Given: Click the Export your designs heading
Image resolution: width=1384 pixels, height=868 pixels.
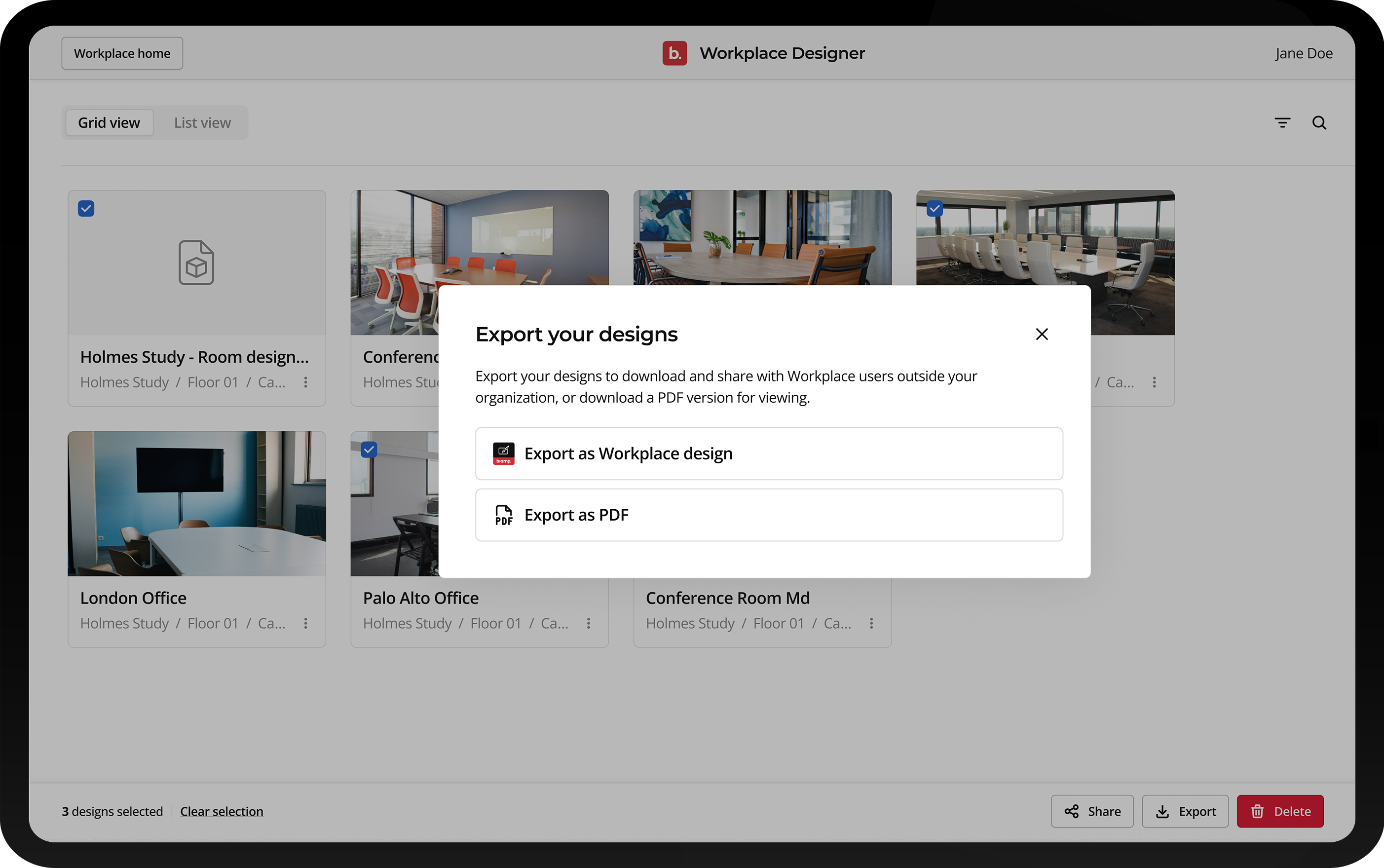Looking at the screenshot, I should pos(576,334).
